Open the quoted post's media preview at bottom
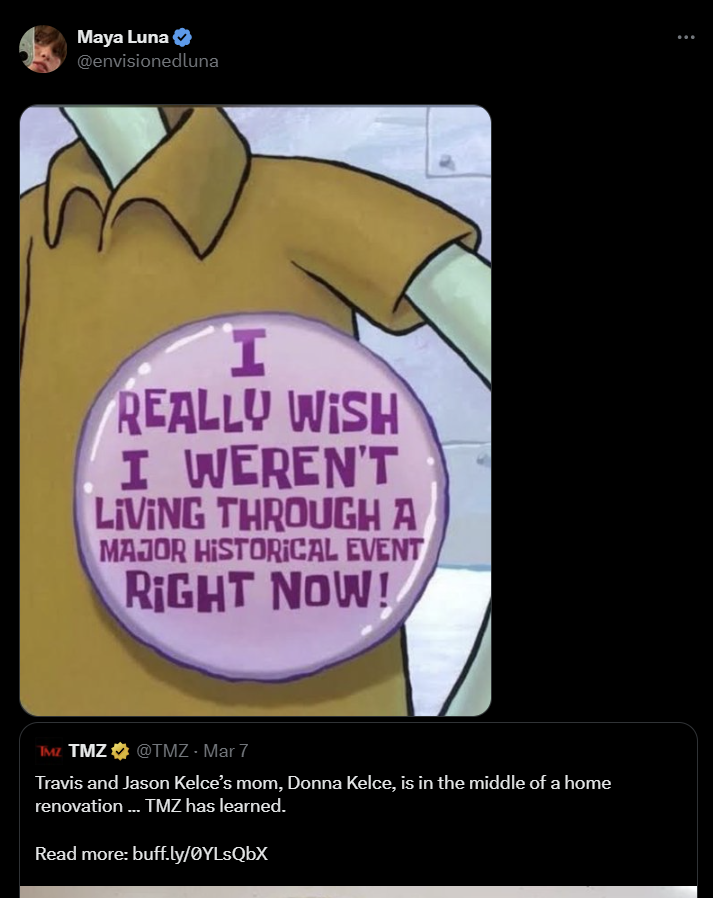713x898 pixels. (x=358, y=891)
